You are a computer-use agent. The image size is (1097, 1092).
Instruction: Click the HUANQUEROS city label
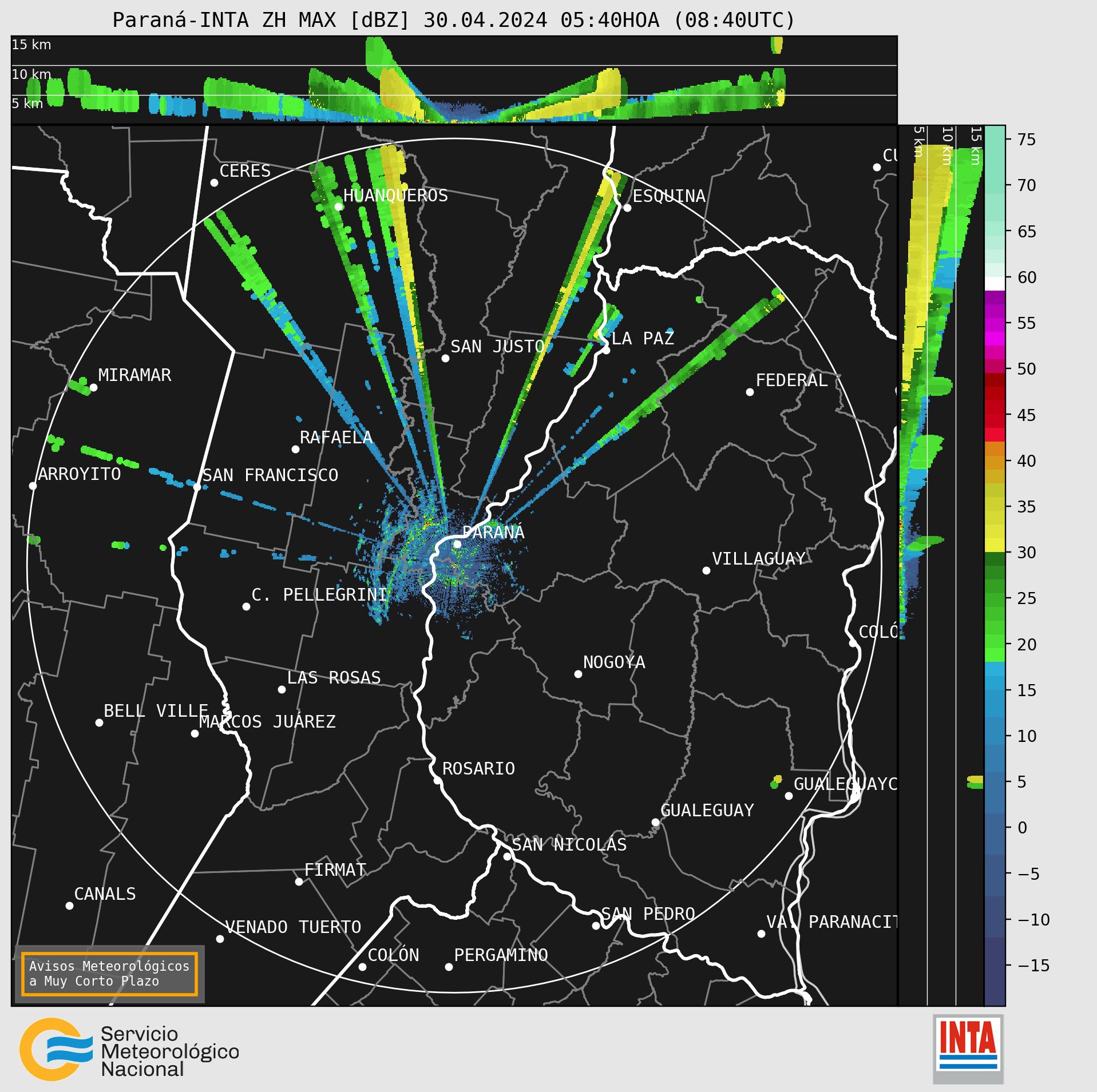(395, 196)
